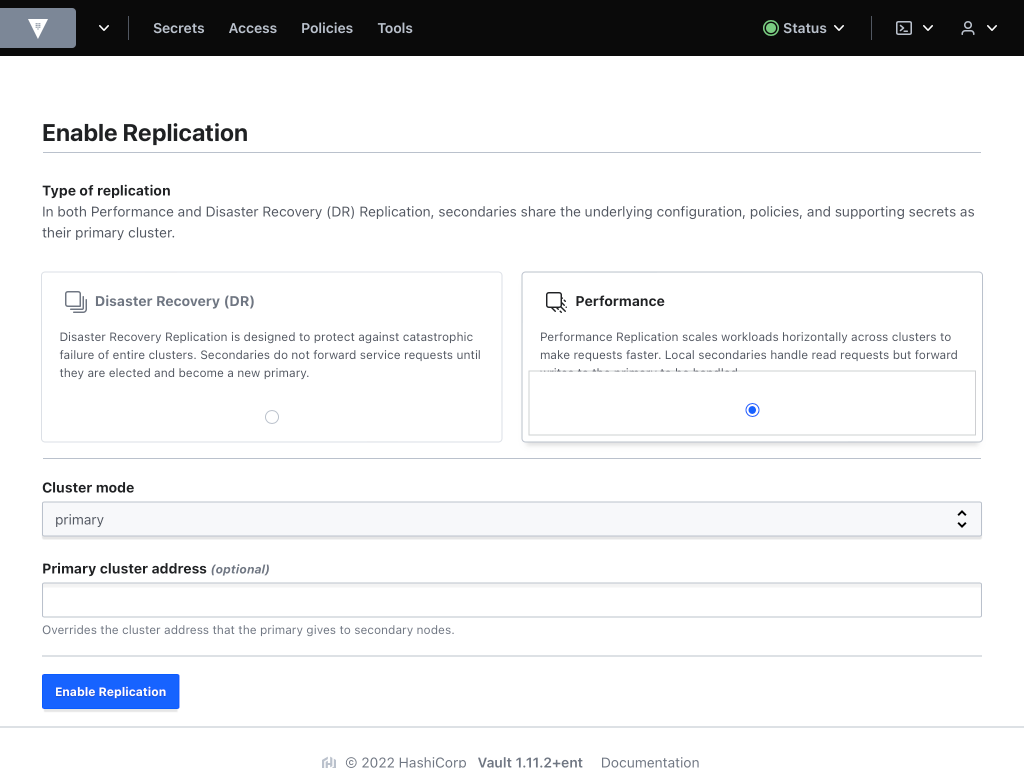The height and width of the screenshot is (768, 1024).
Task: Click the HashiCorp icon in the footer
Action: (x=329, y=762)
